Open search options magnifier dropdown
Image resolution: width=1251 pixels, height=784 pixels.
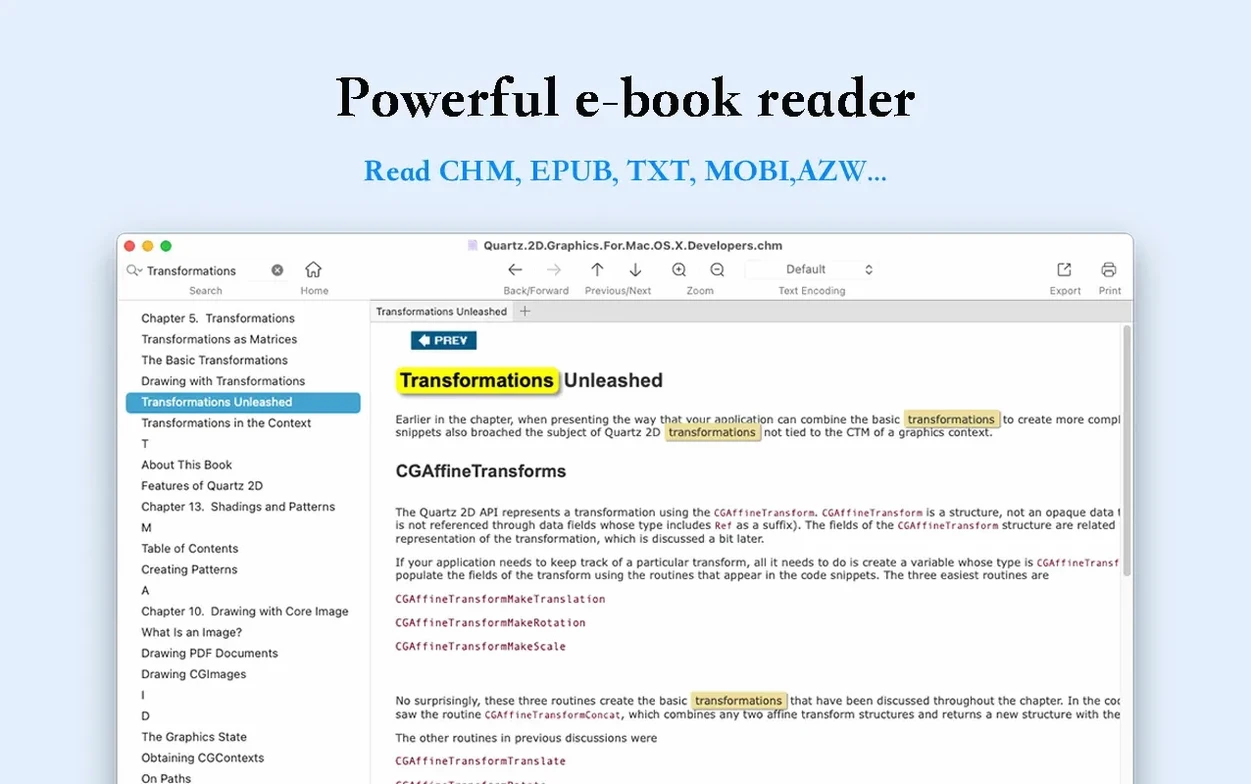coord(134,271)
